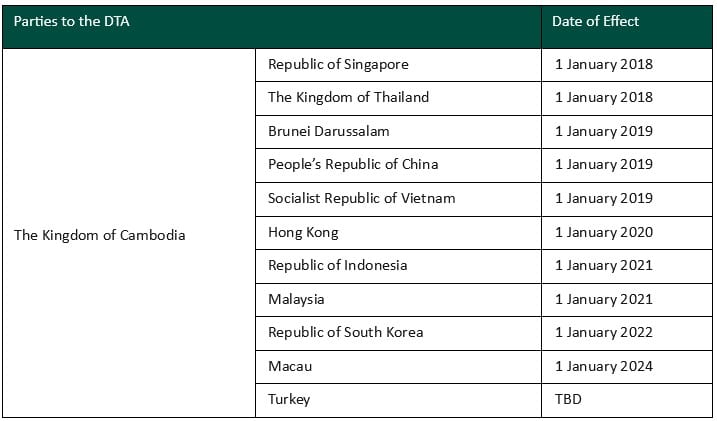Select 'Republic of South Korea' cell
Viewport: 717px width, 421px height.
click(398, 334)
